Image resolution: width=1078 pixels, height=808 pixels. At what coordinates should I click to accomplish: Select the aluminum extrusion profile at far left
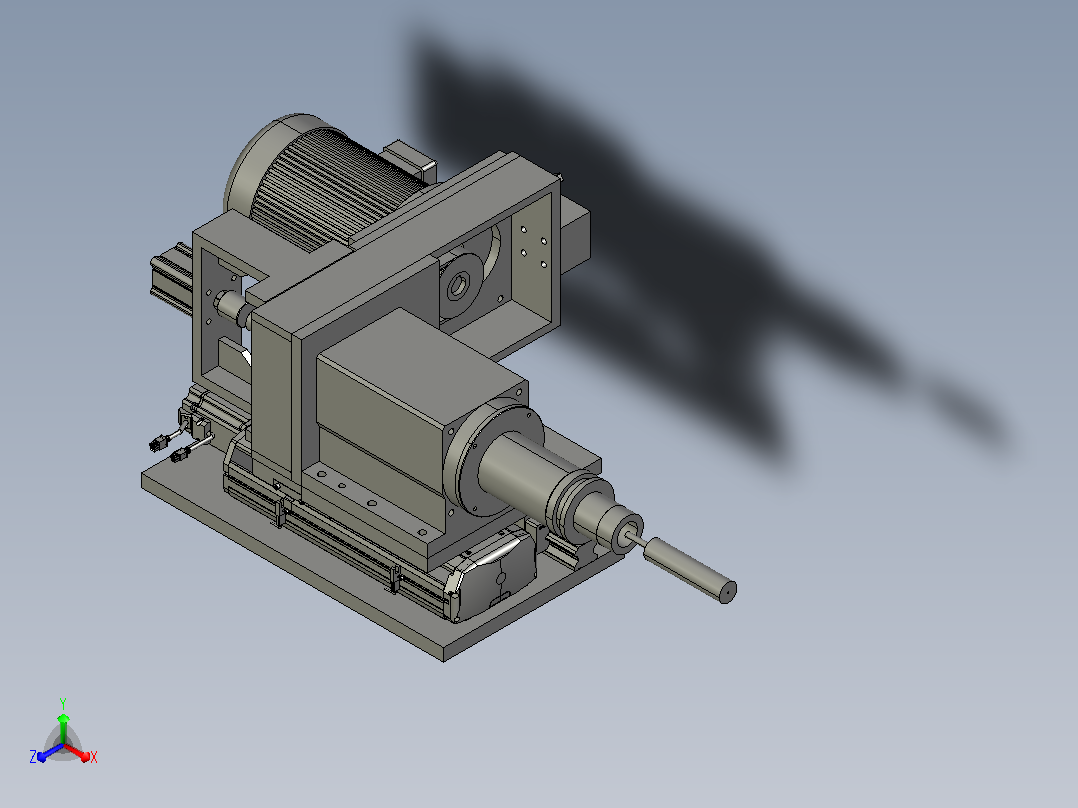tap(170, 279)
